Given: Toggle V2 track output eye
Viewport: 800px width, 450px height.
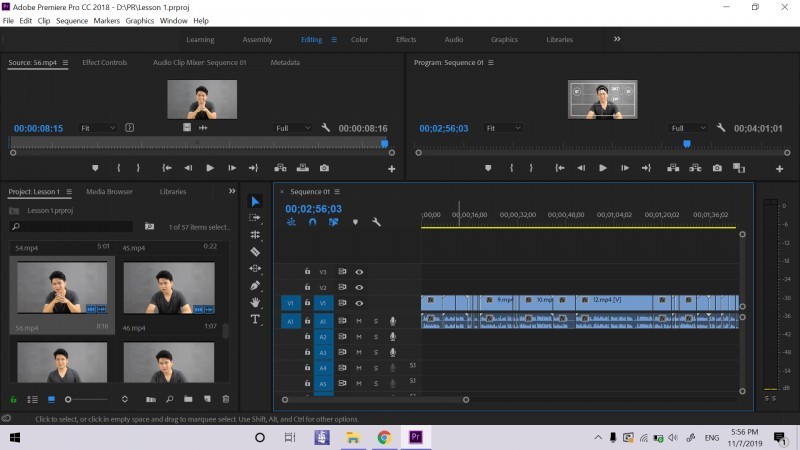Looking at the screenshot, I should (359, 287).
